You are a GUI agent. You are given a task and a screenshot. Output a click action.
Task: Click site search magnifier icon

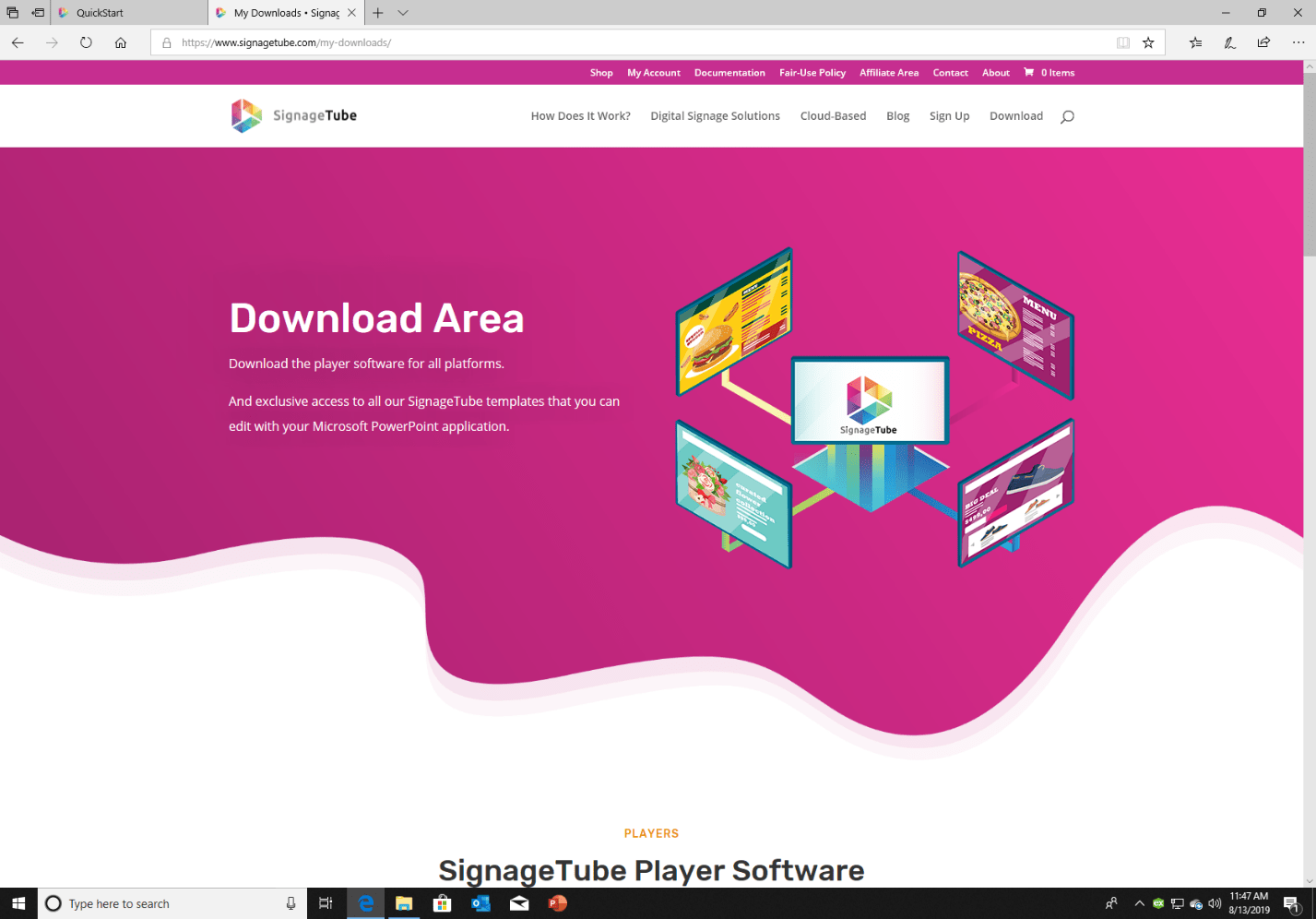1067,116
